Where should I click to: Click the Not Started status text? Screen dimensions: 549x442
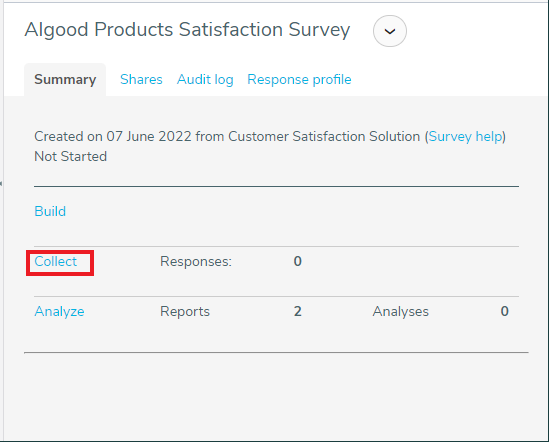pos(70,157)
